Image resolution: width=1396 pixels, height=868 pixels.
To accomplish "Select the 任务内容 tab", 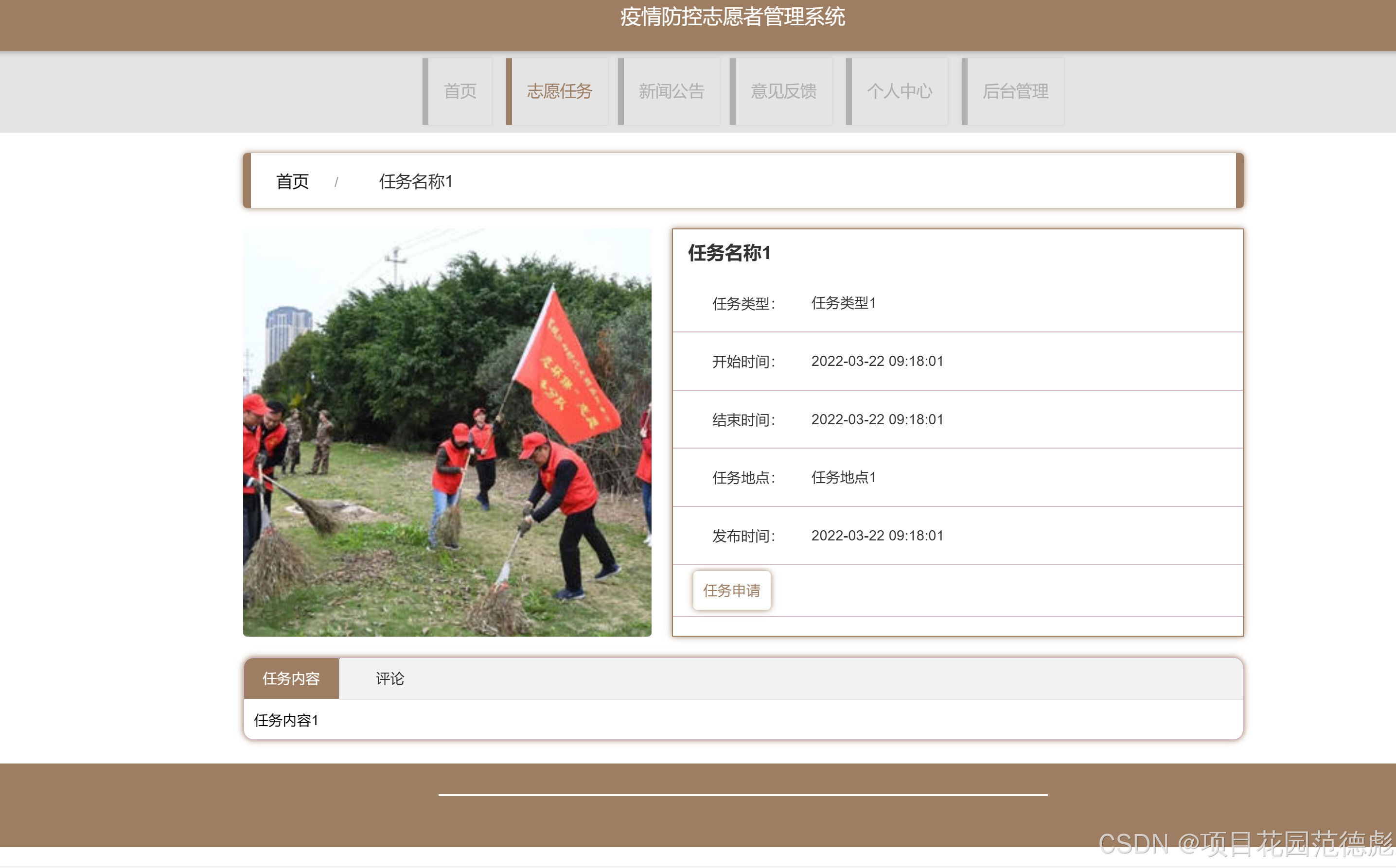I will (x=292, y=678).
